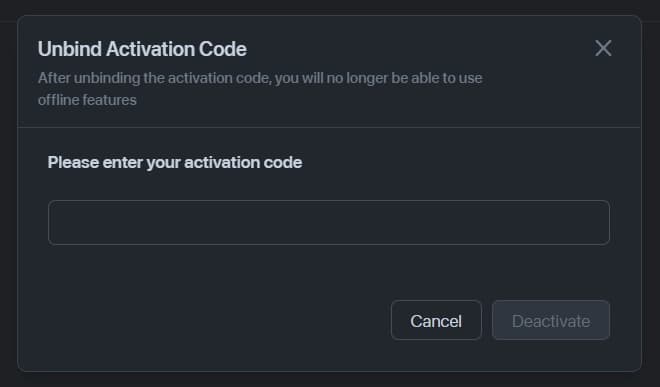Click the offline features warning description
This screenshot has height=387, width=660.
click(x=260, y=89)
